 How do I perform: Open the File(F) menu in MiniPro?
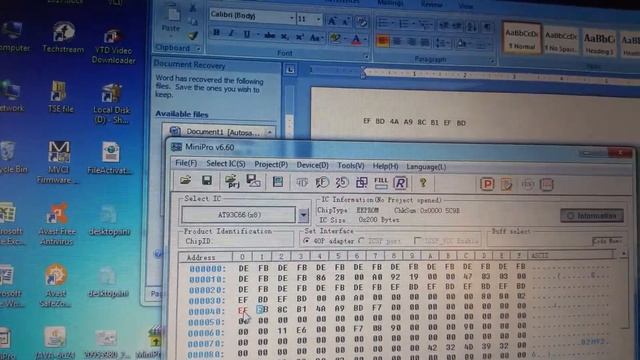[x=186, y=163]
